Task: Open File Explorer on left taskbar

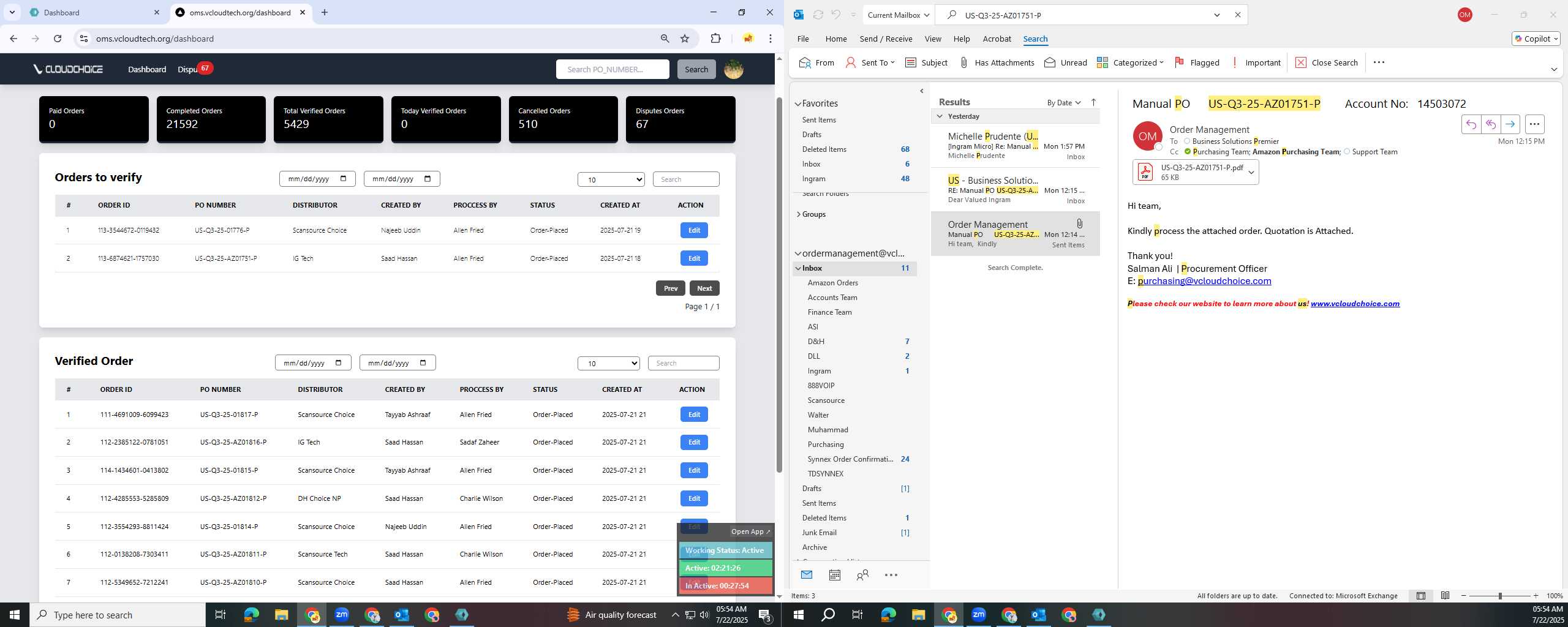Action: (x=281, y=615)
